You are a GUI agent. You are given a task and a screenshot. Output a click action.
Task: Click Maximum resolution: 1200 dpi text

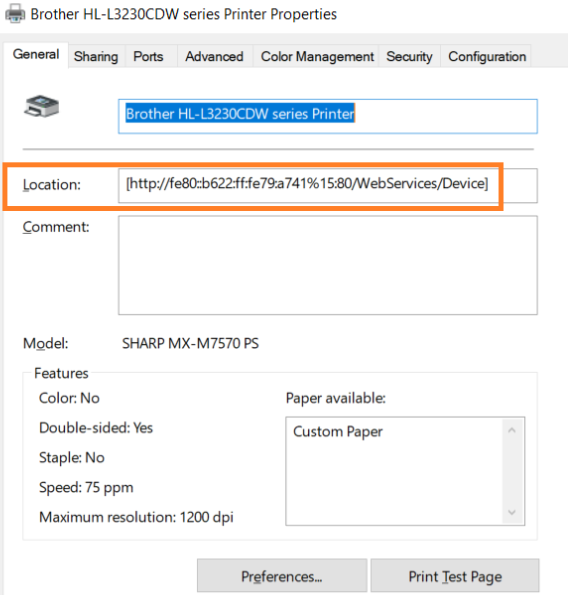136,517
